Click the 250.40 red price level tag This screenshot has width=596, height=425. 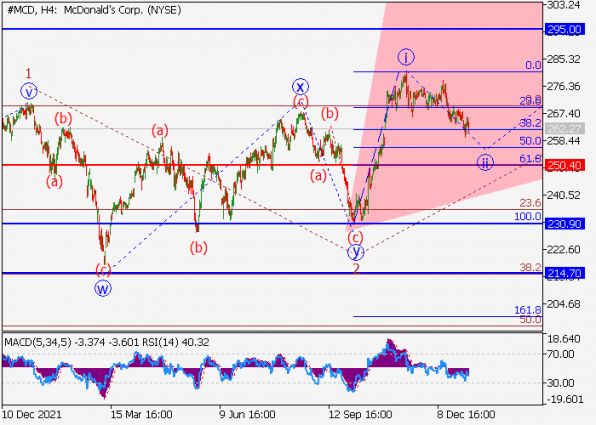tap(564, 165)
